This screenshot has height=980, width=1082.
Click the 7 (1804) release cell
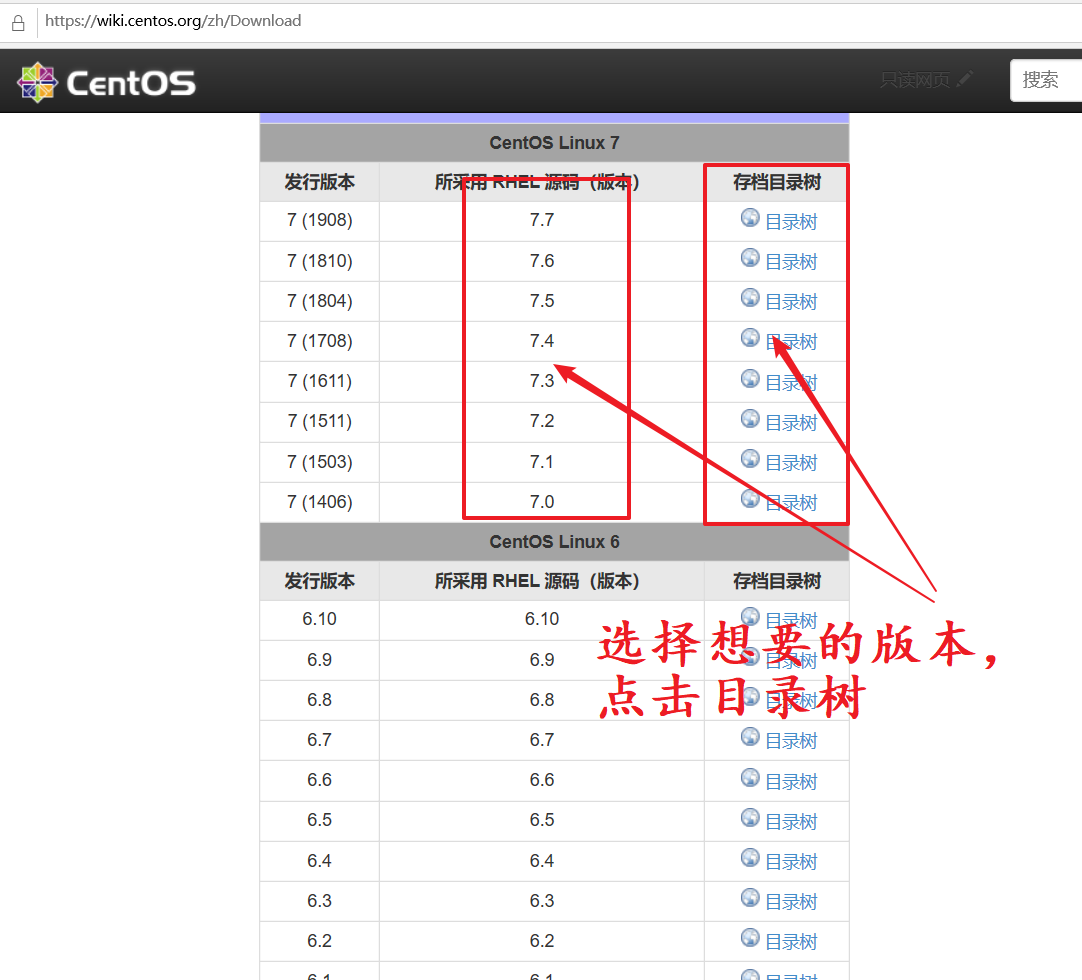pyautogui.click(x=319, y=301)
